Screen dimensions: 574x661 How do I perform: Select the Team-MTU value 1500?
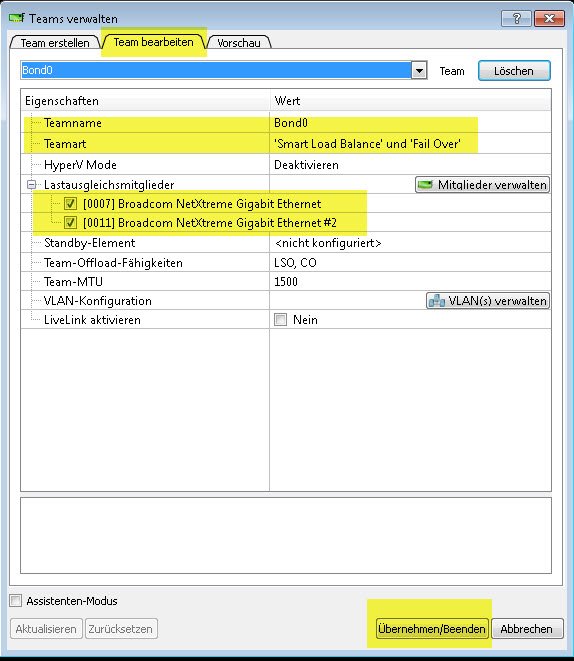coord(286,282)
